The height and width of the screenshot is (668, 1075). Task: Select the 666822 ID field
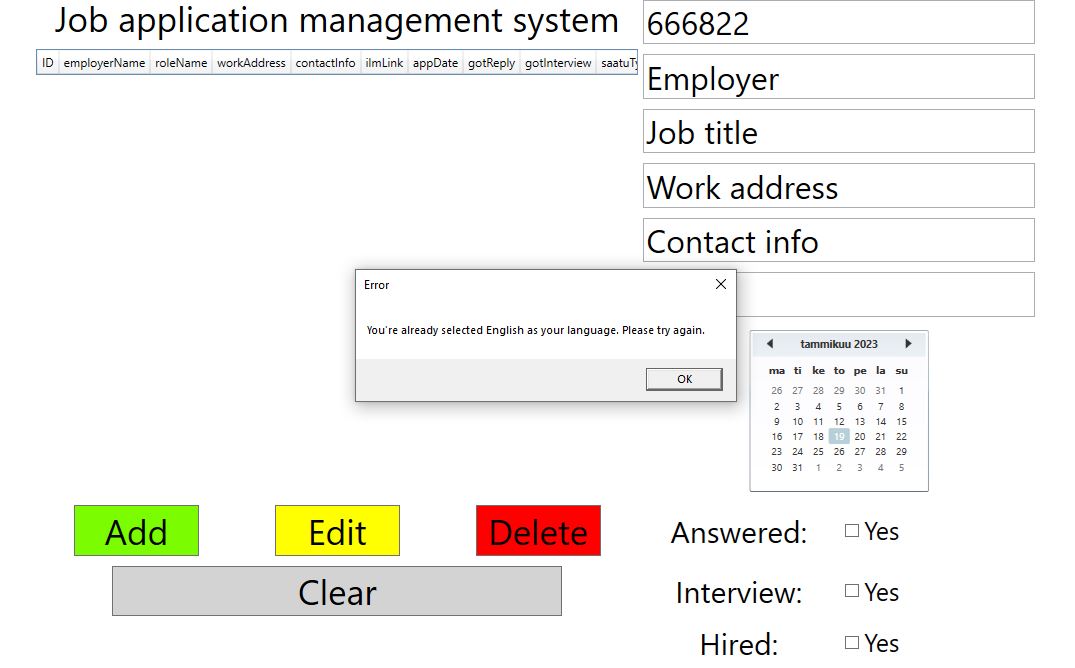pyautogui.click(x=840, y=23)
